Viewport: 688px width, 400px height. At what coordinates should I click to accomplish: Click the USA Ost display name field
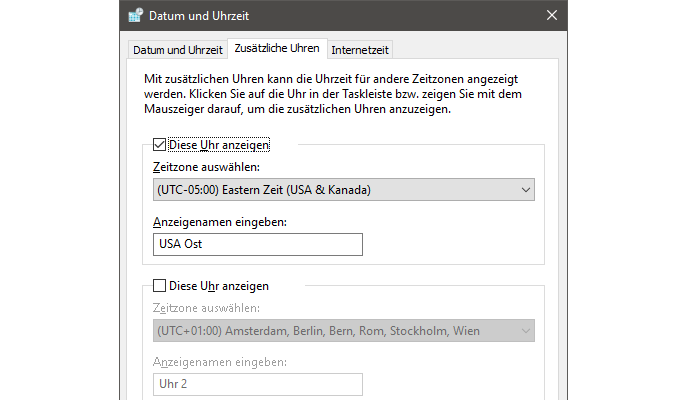tap(257, 244)
